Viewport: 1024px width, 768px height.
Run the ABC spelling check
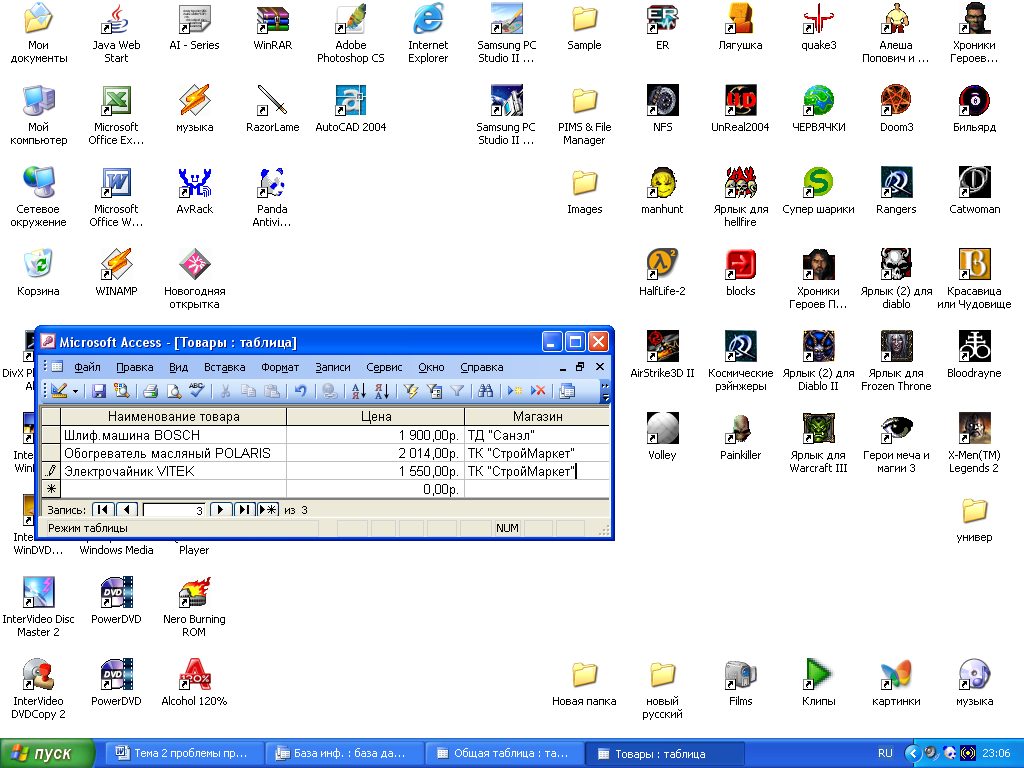point(197,391)
